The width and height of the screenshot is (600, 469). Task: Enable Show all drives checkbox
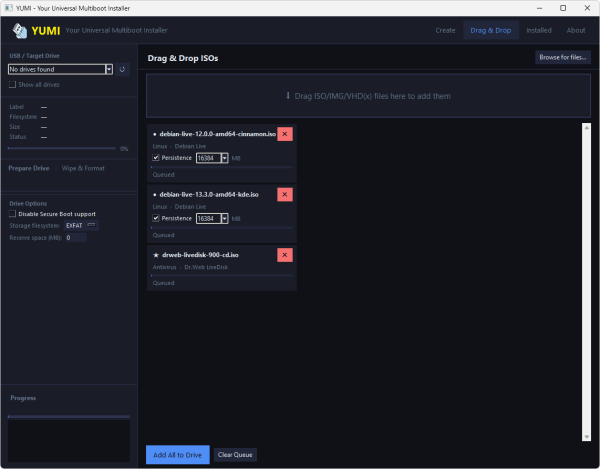(13, 85)
